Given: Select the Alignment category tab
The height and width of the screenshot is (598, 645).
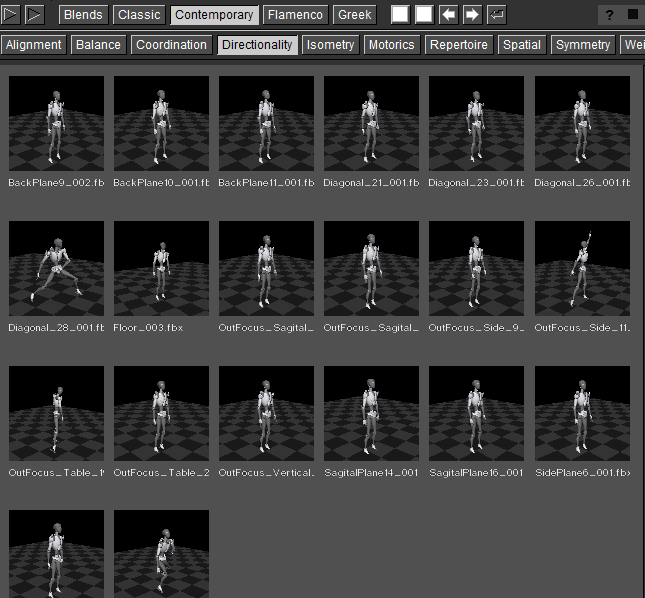Looking at the screenshot, I should pyautogui.click(x=35, y=45).
